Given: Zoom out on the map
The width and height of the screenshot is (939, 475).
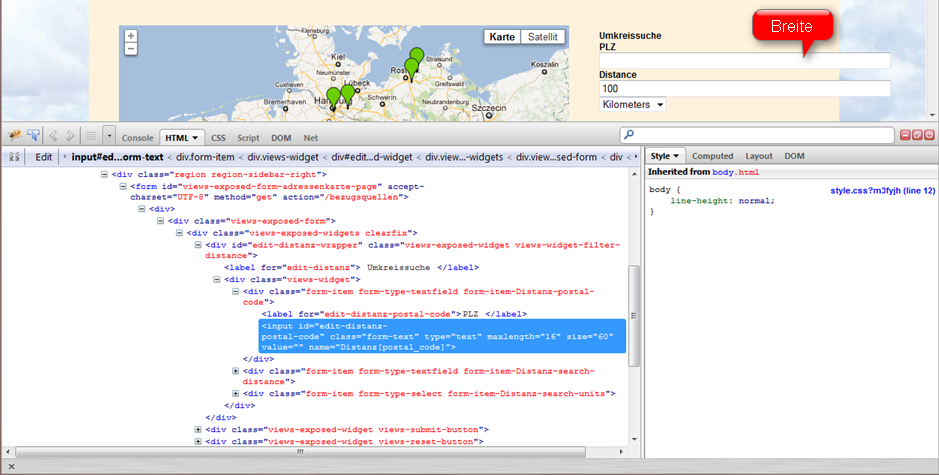Looking at the screenshot, I should click(131, 49).
